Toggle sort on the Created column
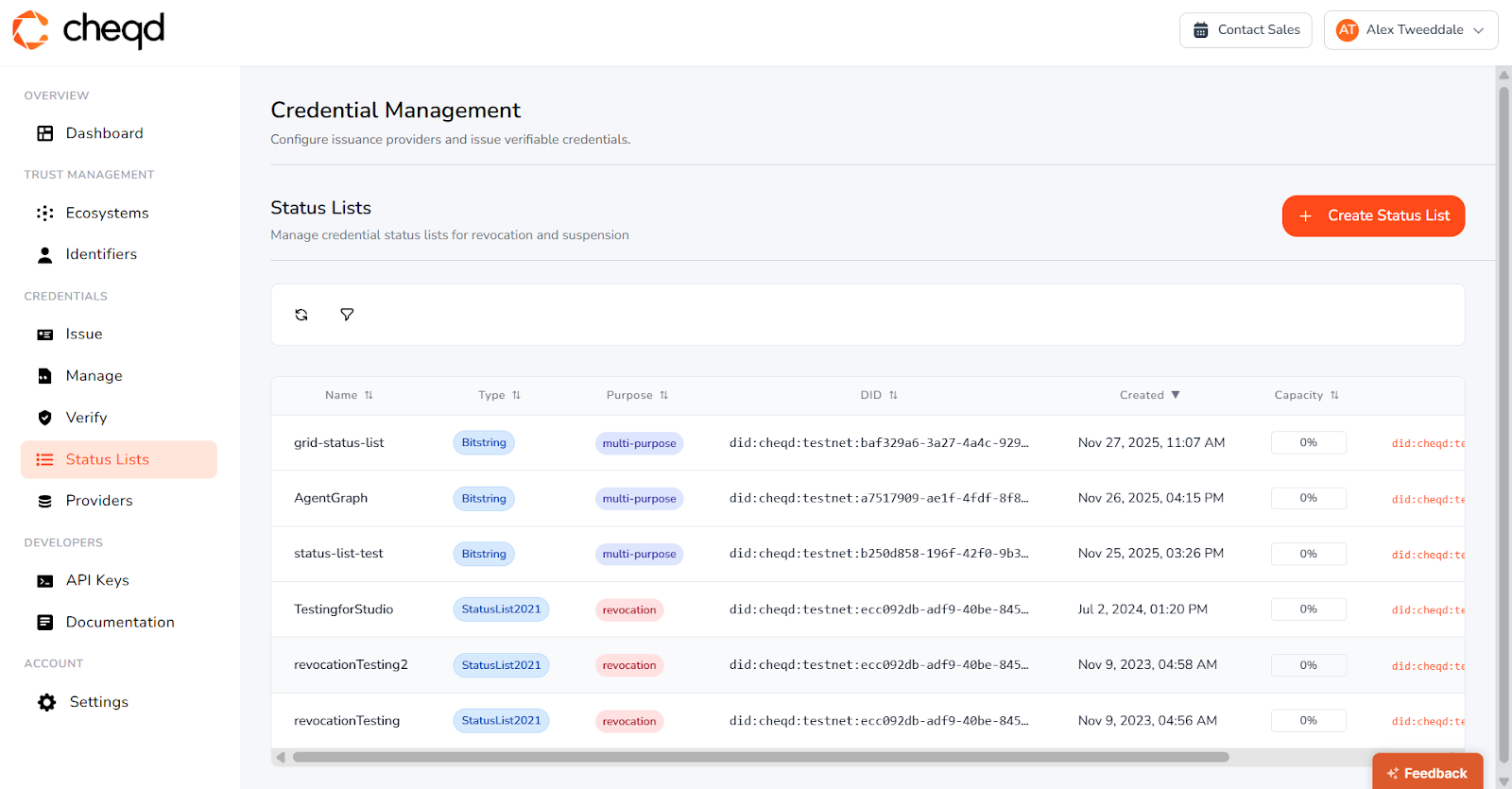Image resolution: width=1512 pixels, height=789 pixels. click(1149, 395)
